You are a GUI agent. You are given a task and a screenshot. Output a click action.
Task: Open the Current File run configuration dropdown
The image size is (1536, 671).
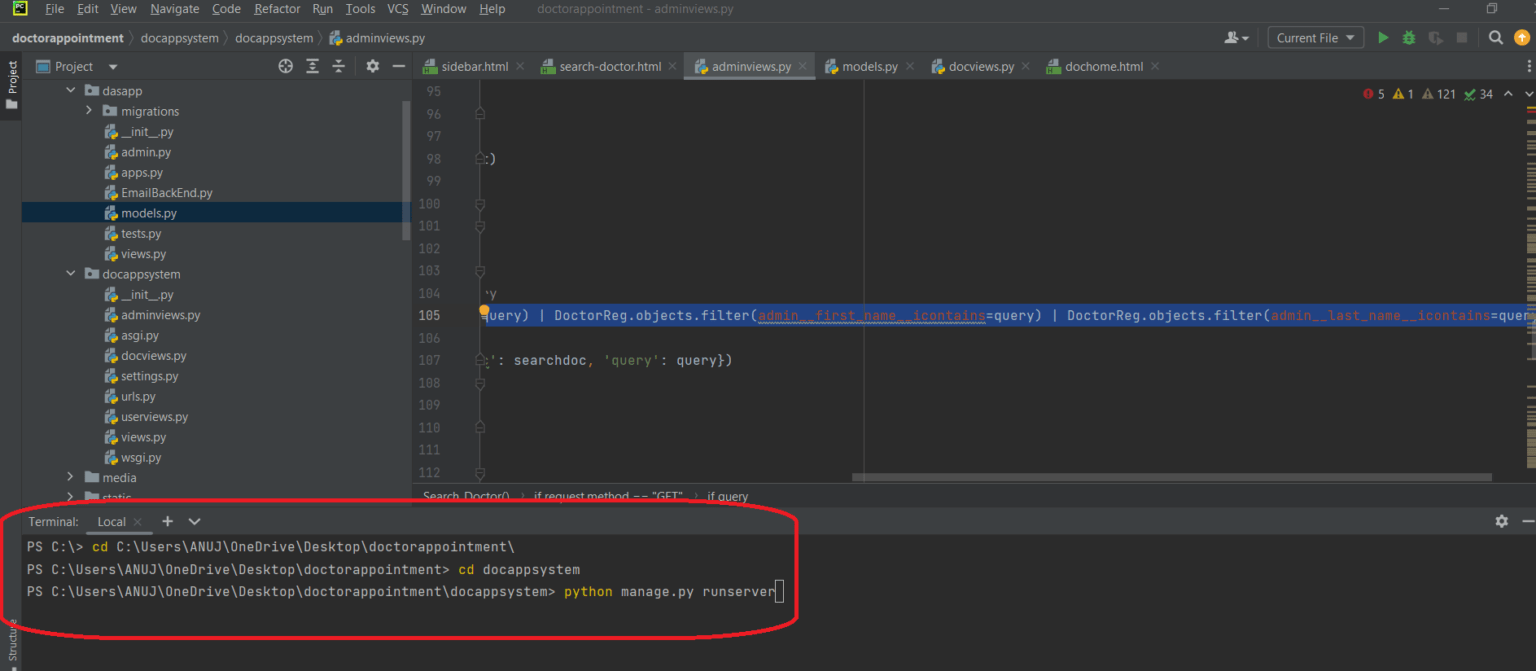pyautogui.click(x=1315, y=38)
